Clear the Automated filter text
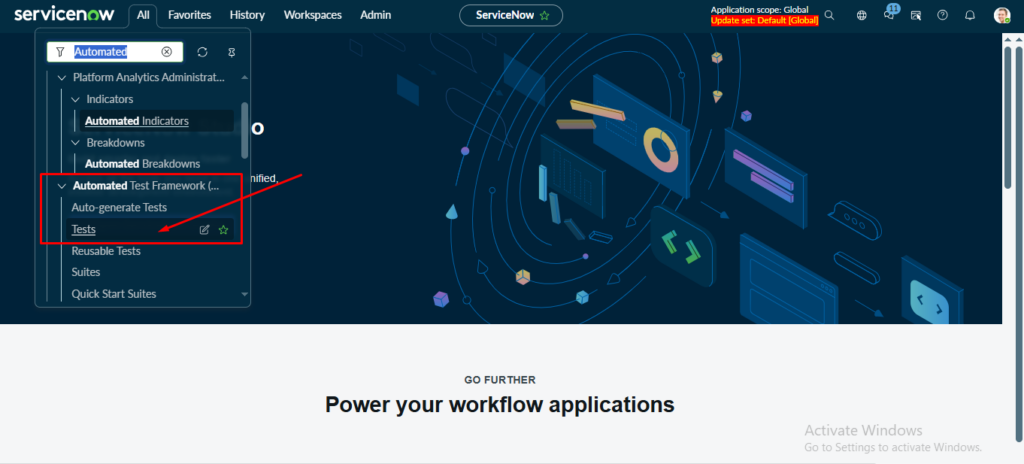1024x464 pixels. (167, 52)
